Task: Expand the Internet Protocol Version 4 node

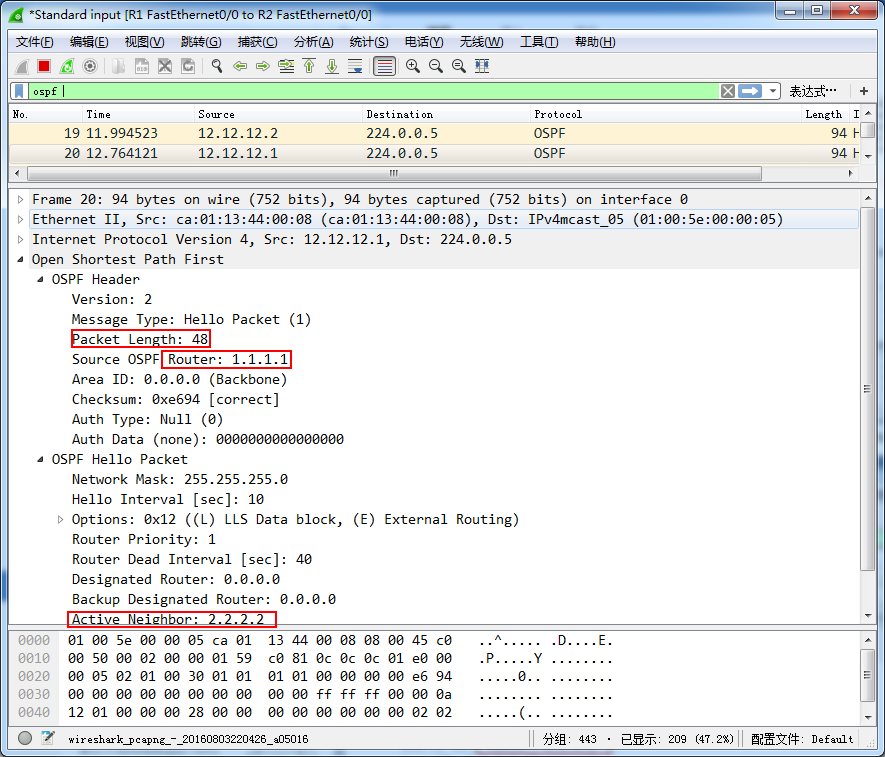Action: [20, 239]
